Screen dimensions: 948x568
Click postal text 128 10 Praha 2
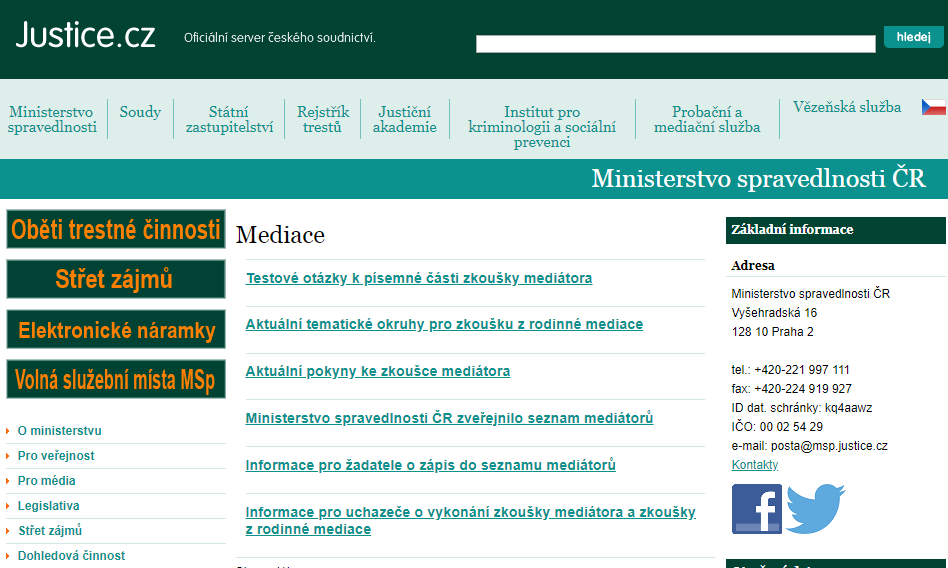pos(773,331)
